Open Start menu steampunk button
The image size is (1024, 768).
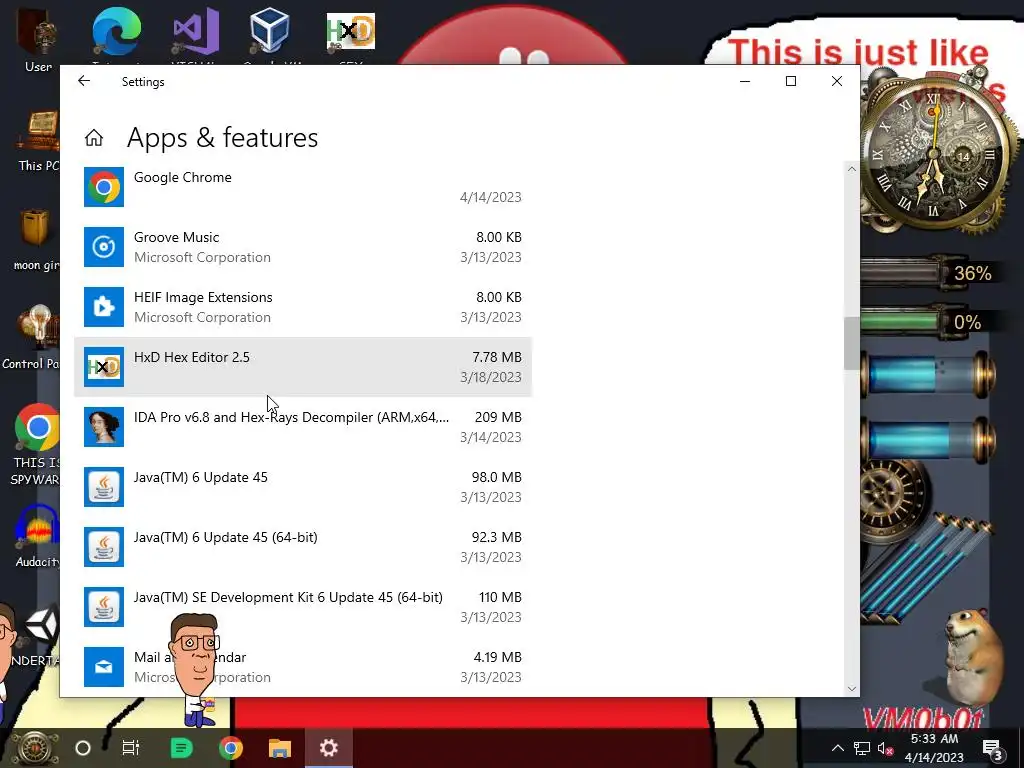(x=33, y=748)
